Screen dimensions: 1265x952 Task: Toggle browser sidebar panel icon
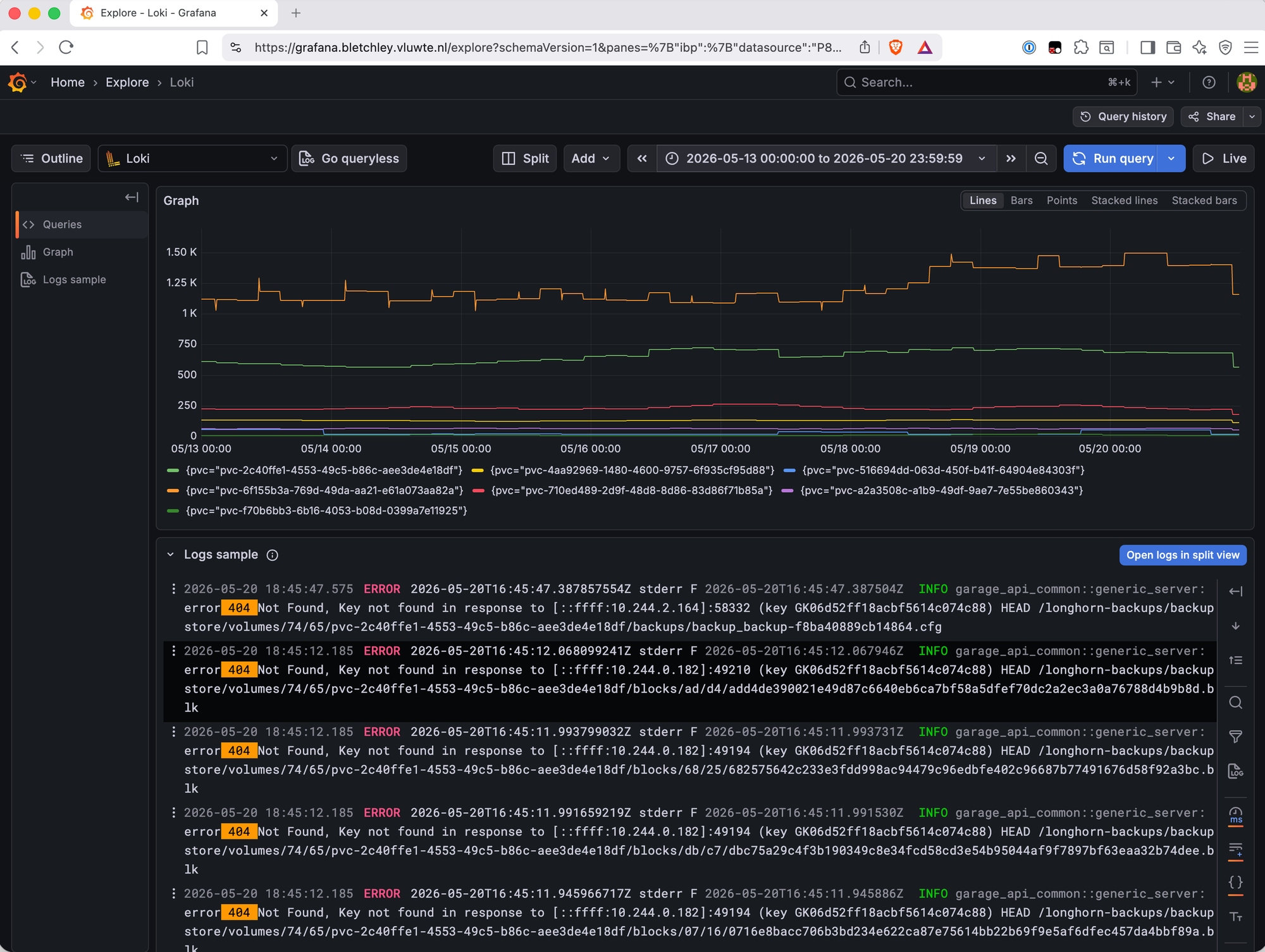click(1147, 47)
